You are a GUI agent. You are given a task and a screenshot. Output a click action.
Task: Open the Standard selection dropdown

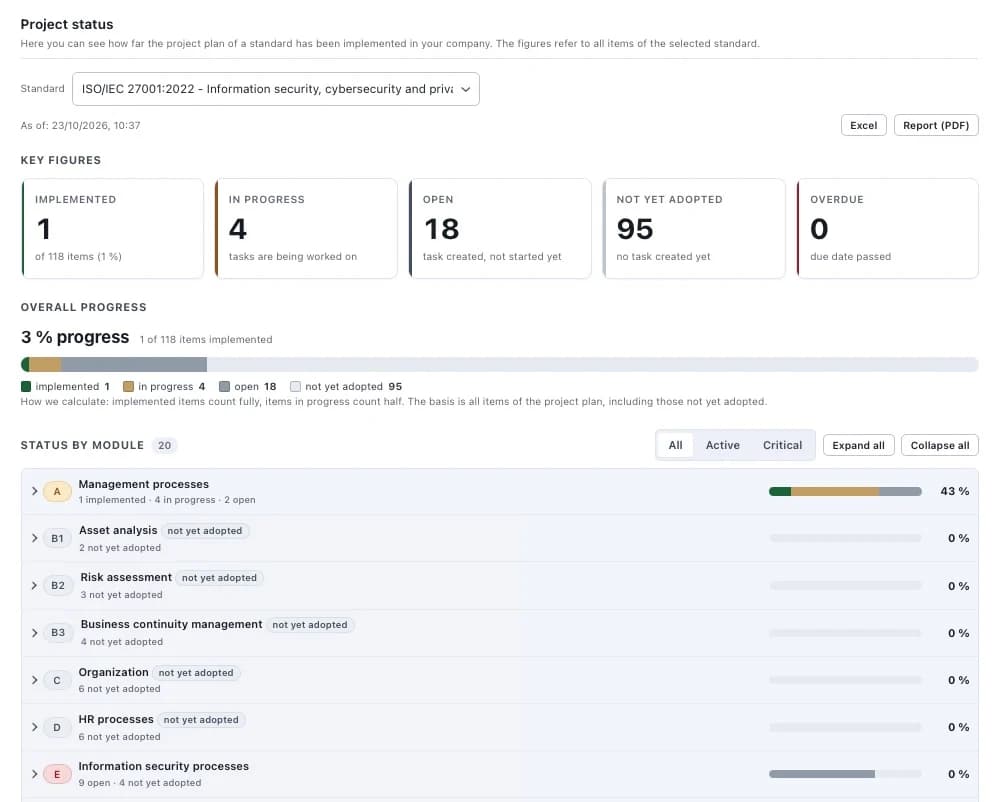pos(276,89)
